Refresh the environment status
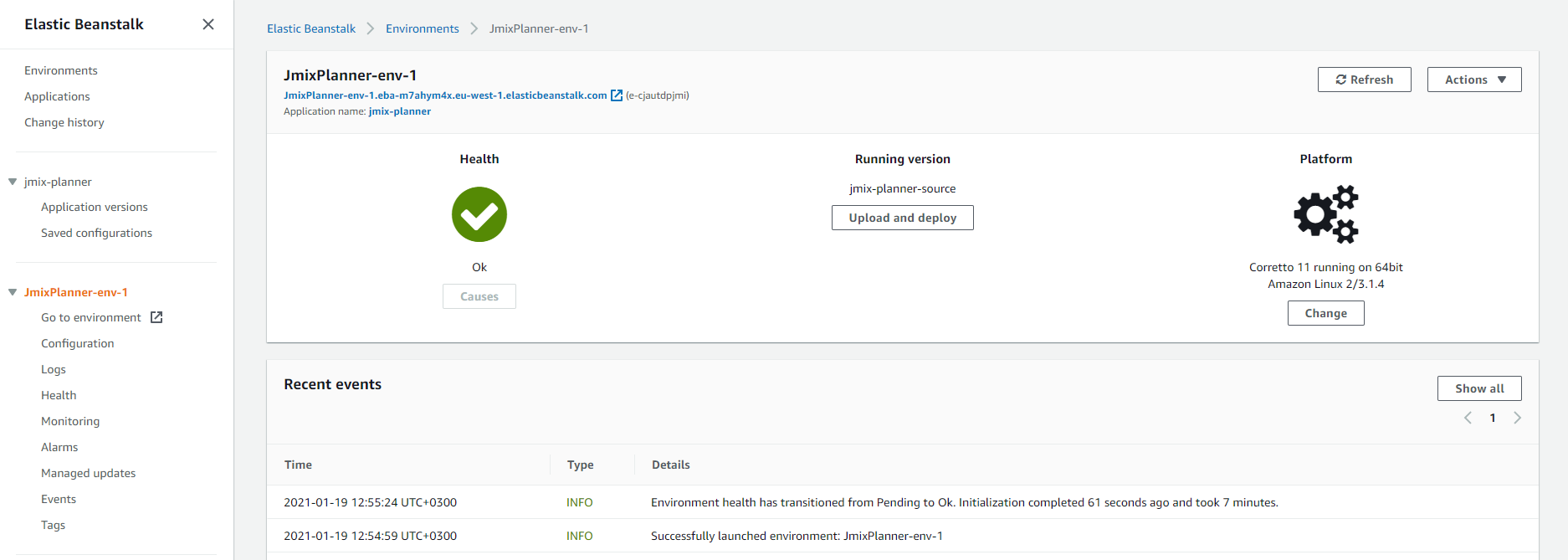 1364,80
